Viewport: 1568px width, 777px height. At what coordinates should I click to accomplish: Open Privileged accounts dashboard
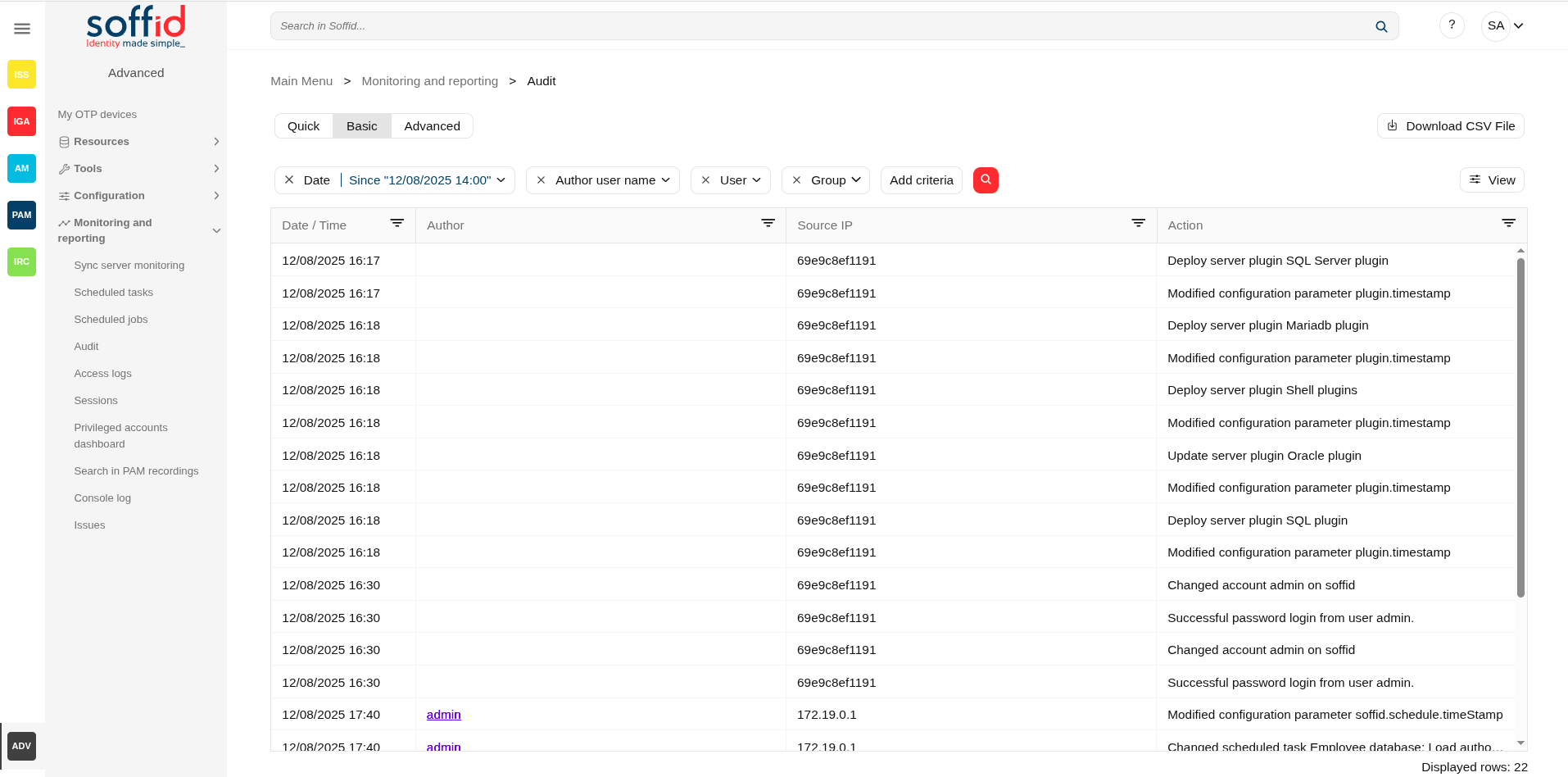point(121,436)
